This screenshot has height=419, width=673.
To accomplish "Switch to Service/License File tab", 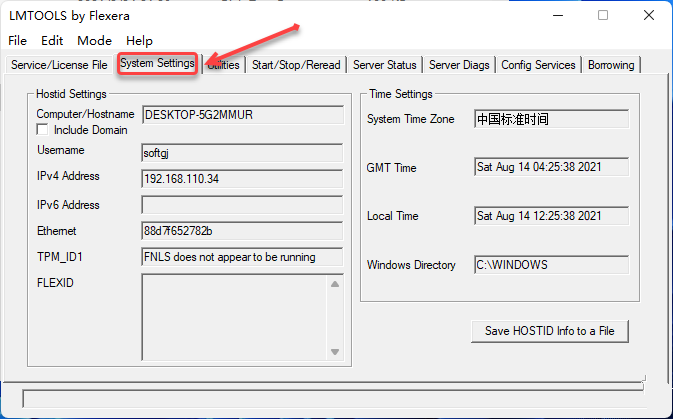I will [59, 65].
